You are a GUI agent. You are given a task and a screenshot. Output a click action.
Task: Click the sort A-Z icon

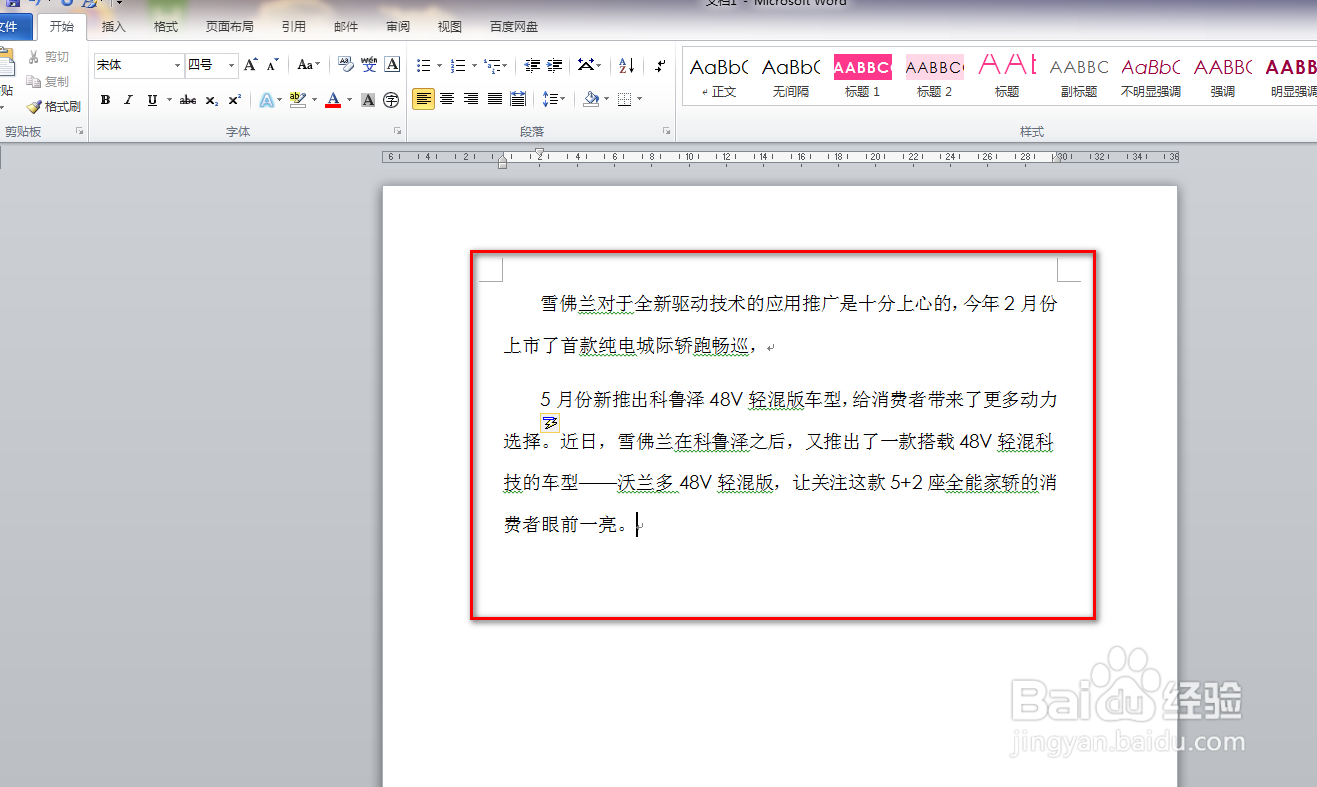click(x=627, y=66)
